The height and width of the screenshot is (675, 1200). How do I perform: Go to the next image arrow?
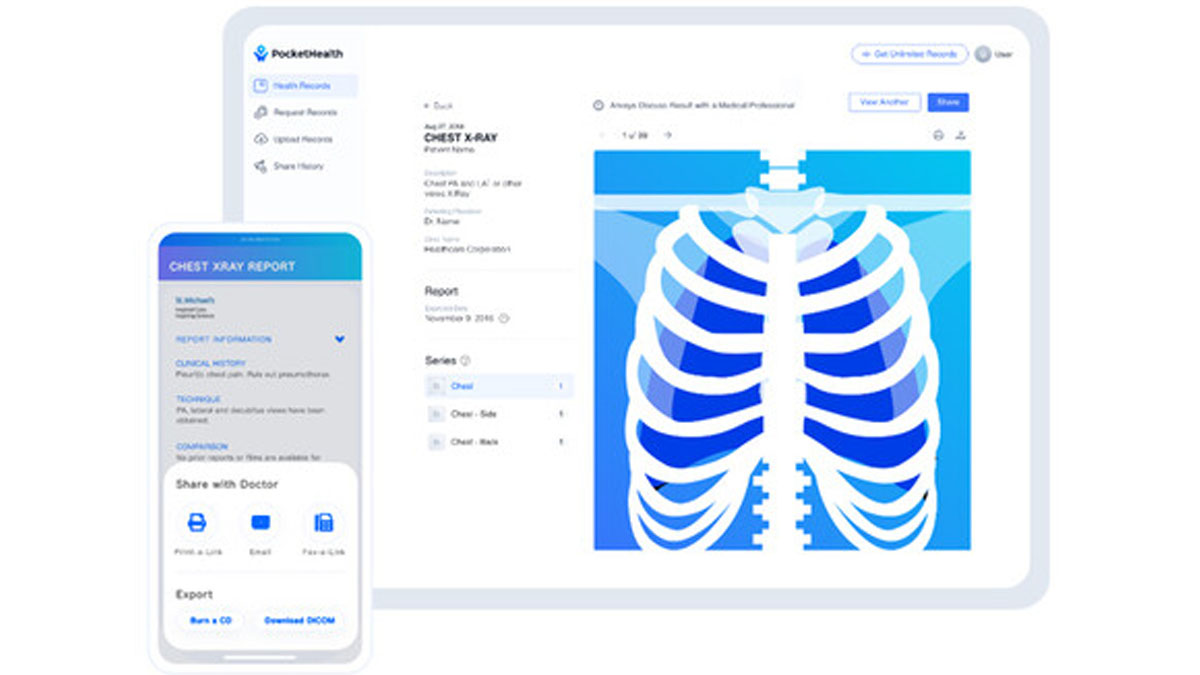pos(667,135)
